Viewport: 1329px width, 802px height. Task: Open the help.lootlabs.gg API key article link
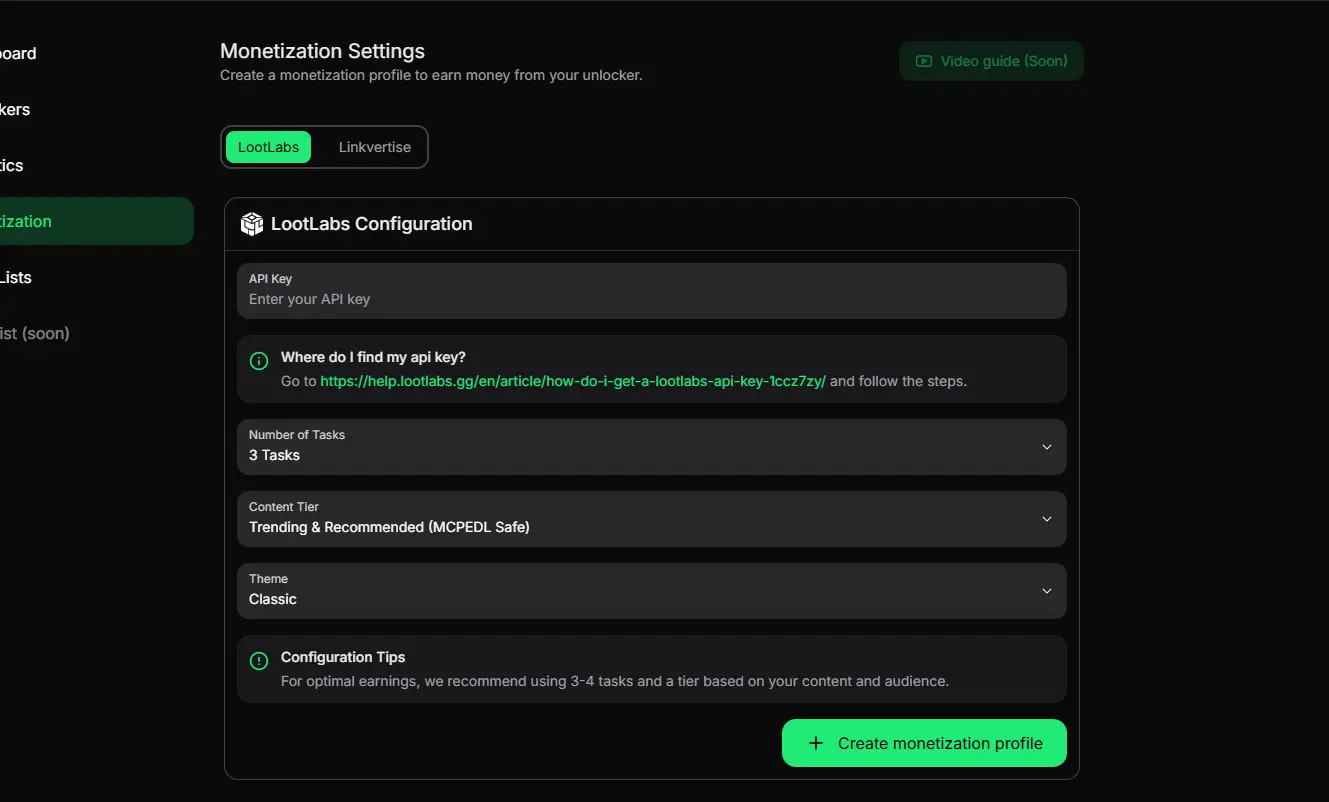coord(572,381)
